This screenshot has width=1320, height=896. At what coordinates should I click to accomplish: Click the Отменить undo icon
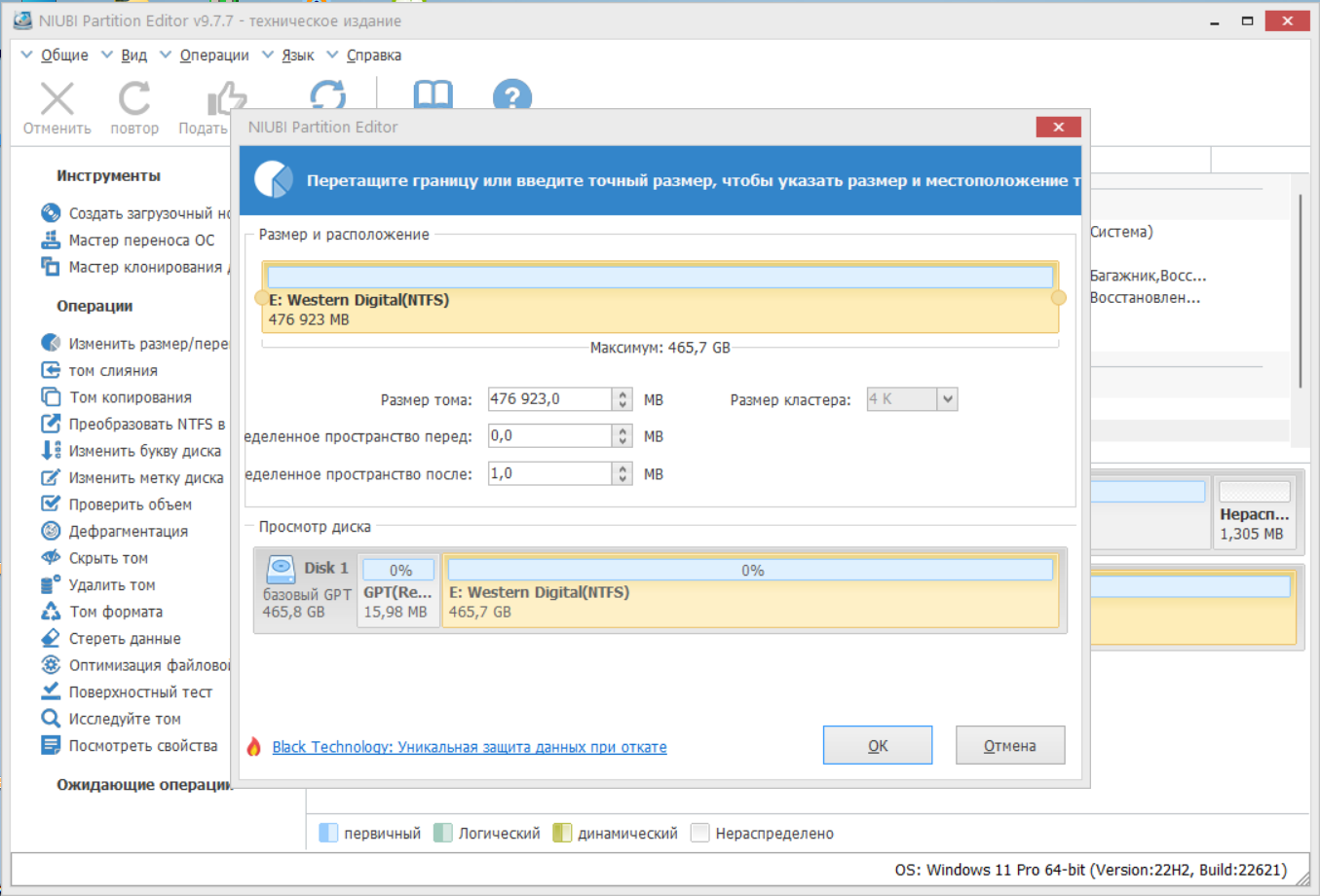pos(57,98)
